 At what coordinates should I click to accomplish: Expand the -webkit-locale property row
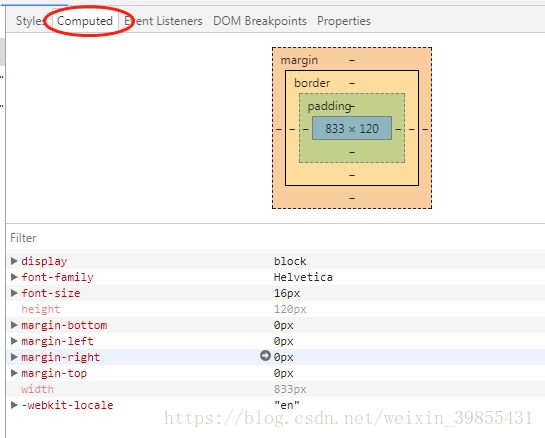14,405
